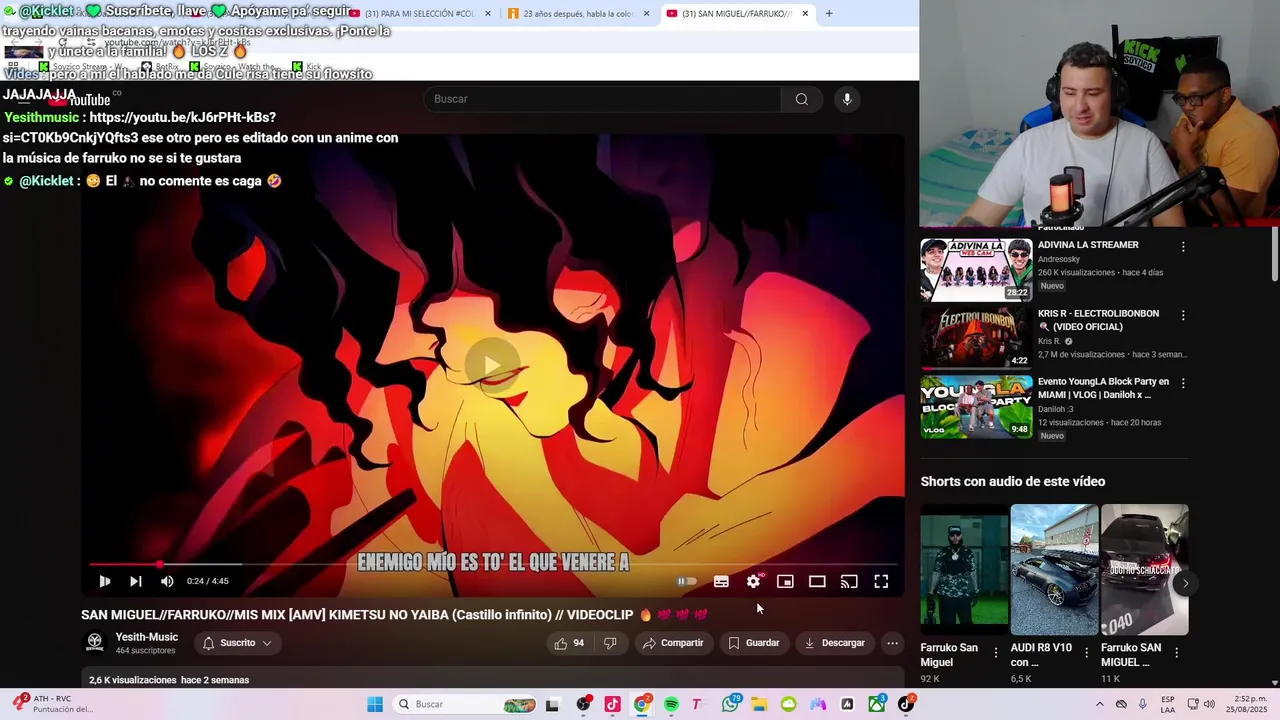Close the 23 años después tab
The height and width of the screenshot is (720, 1280).
646,14
